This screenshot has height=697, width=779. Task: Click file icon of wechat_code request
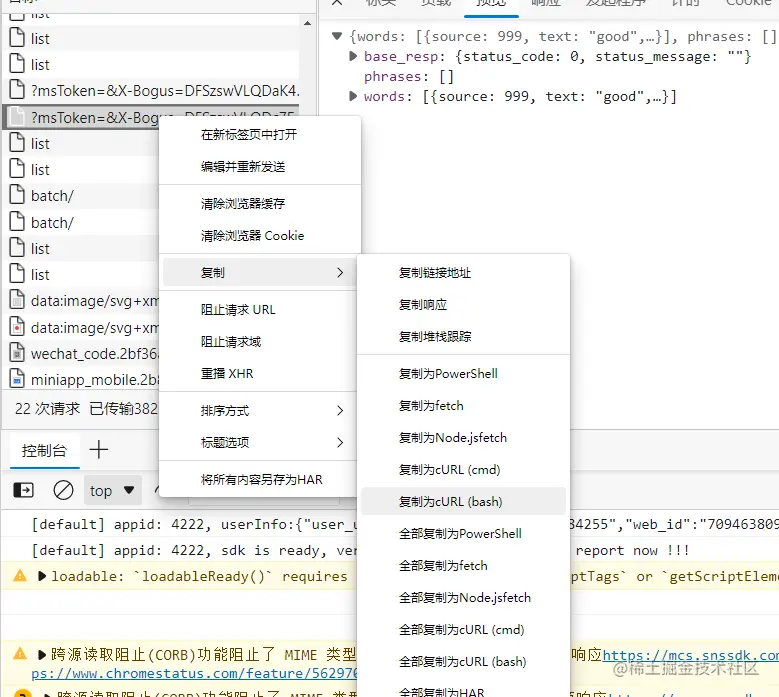17,353
